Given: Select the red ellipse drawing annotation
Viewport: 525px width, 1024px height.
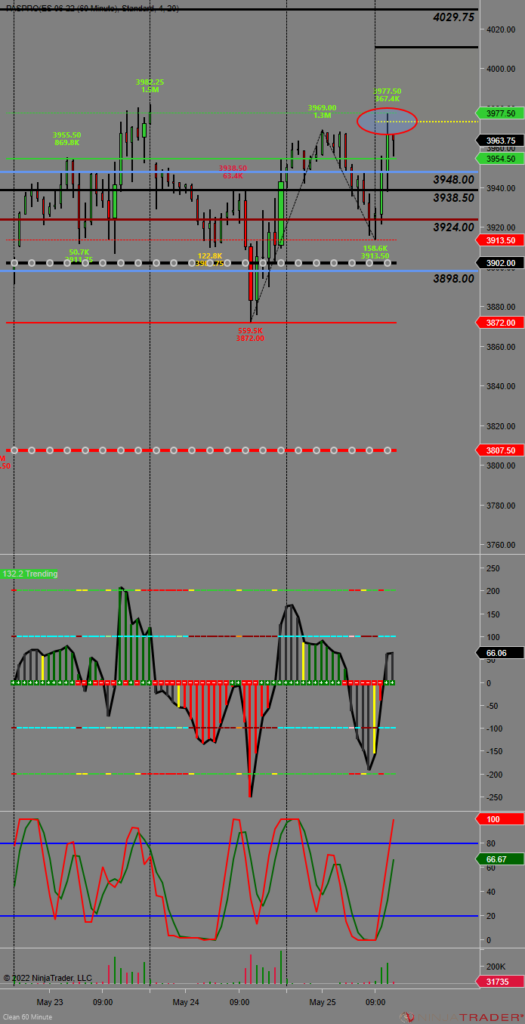Looking at the screenshot, I should (387, 121).
